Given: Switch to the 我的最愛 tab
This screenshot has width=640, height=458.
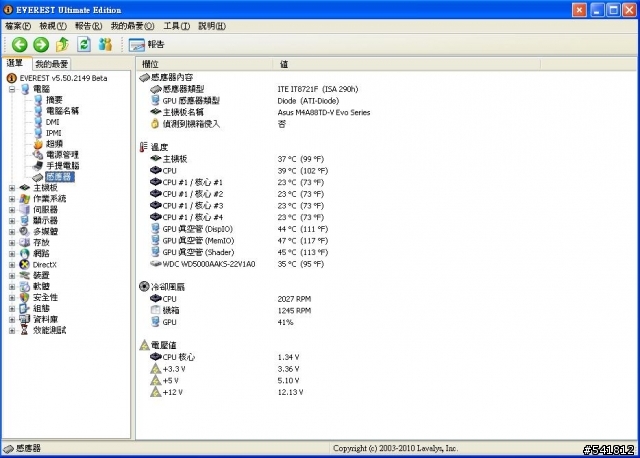Looking at the screenshot, I should point(51,64).
